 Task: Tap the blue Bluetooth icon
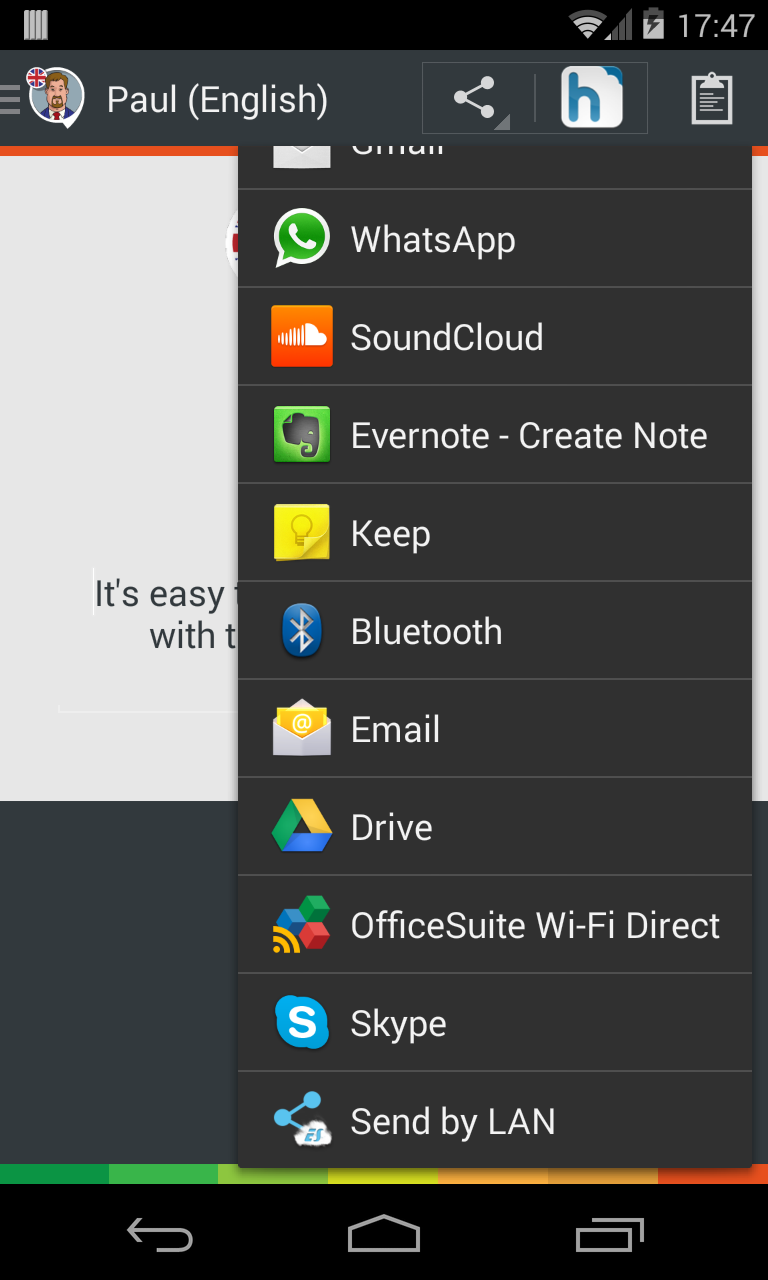pos(301,630)
